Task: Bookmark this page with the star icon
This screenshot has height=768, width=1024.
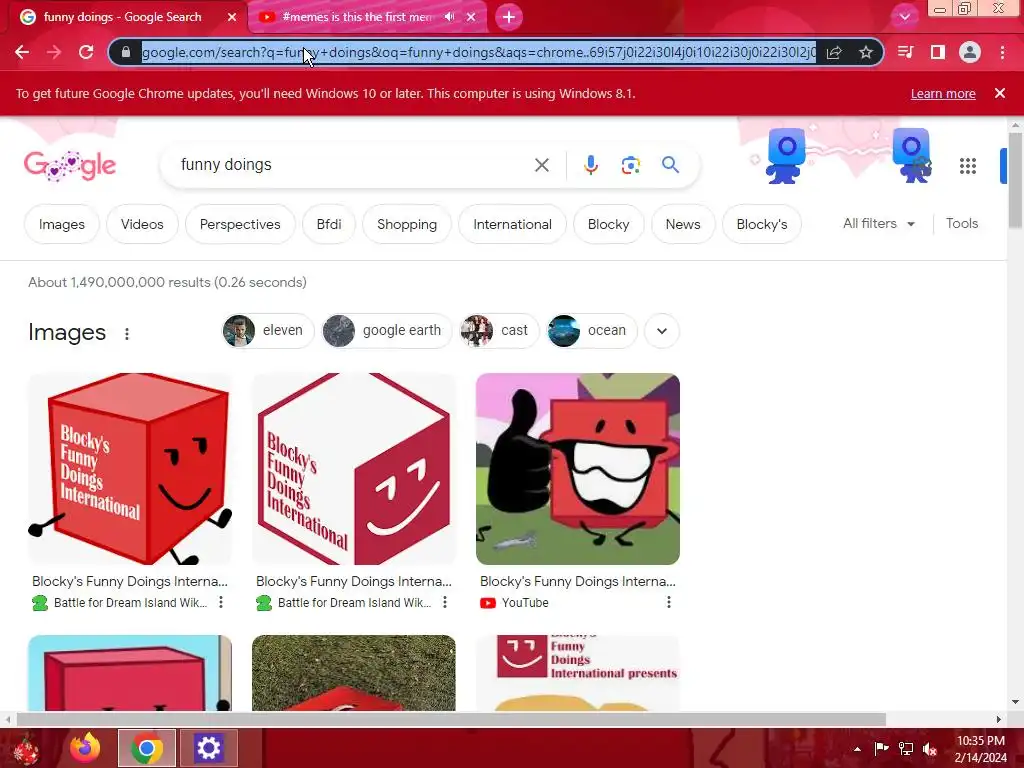Action: coord(866,52)
